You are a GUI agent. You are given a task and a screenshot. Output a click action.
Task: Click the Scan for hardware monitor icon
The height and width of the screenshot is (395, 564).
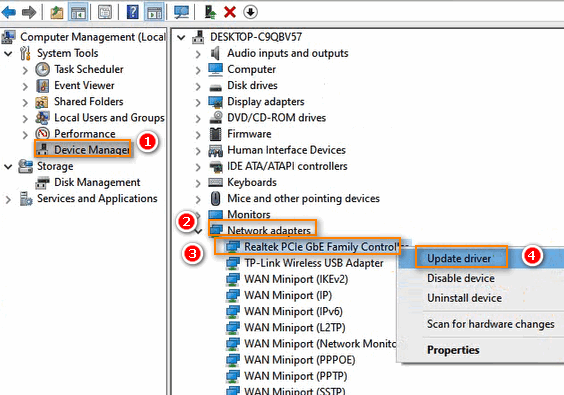(181, 12)
